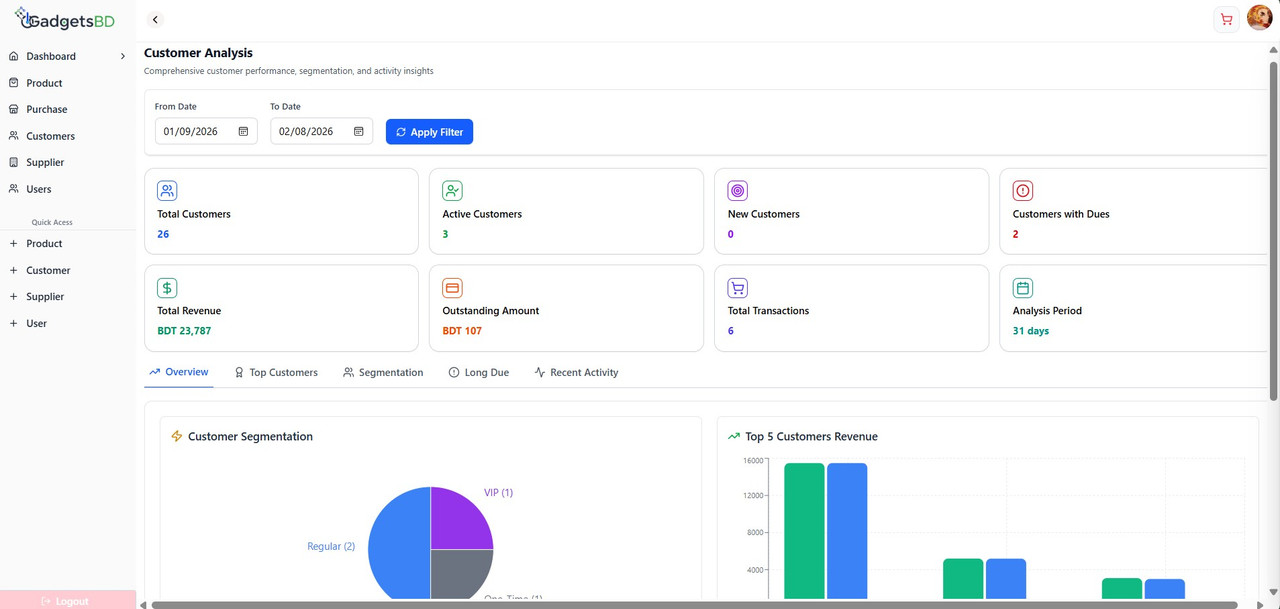Click the GadgetsBD logo
Viewport: 1280px width, 609px height.
[x=65, y=19]
